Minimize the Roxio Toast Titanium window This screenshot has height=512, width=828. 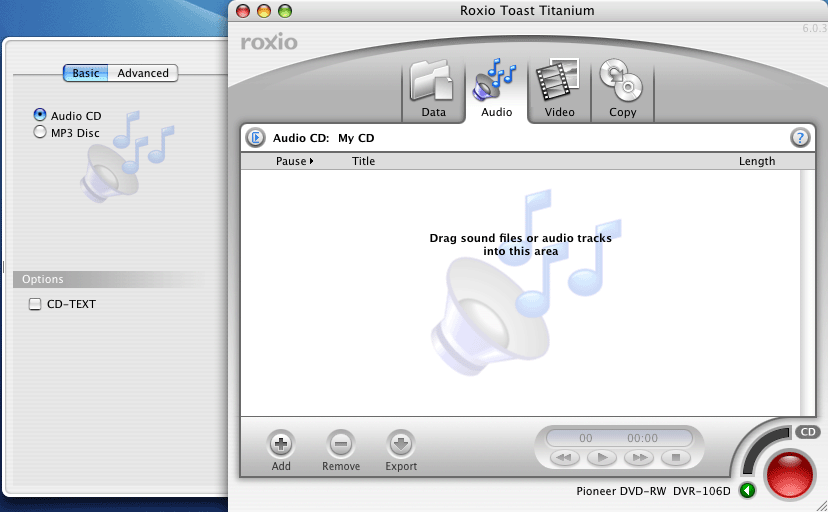tap(264, 11)
